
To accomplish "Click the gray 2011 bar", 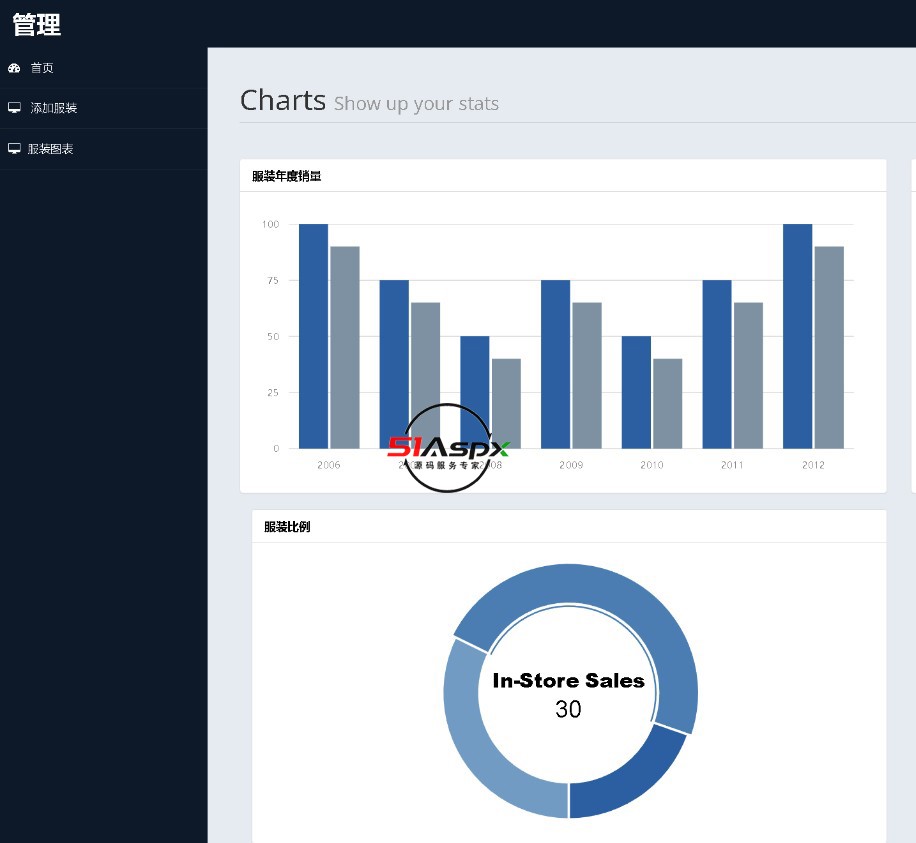I will point(748,376).
